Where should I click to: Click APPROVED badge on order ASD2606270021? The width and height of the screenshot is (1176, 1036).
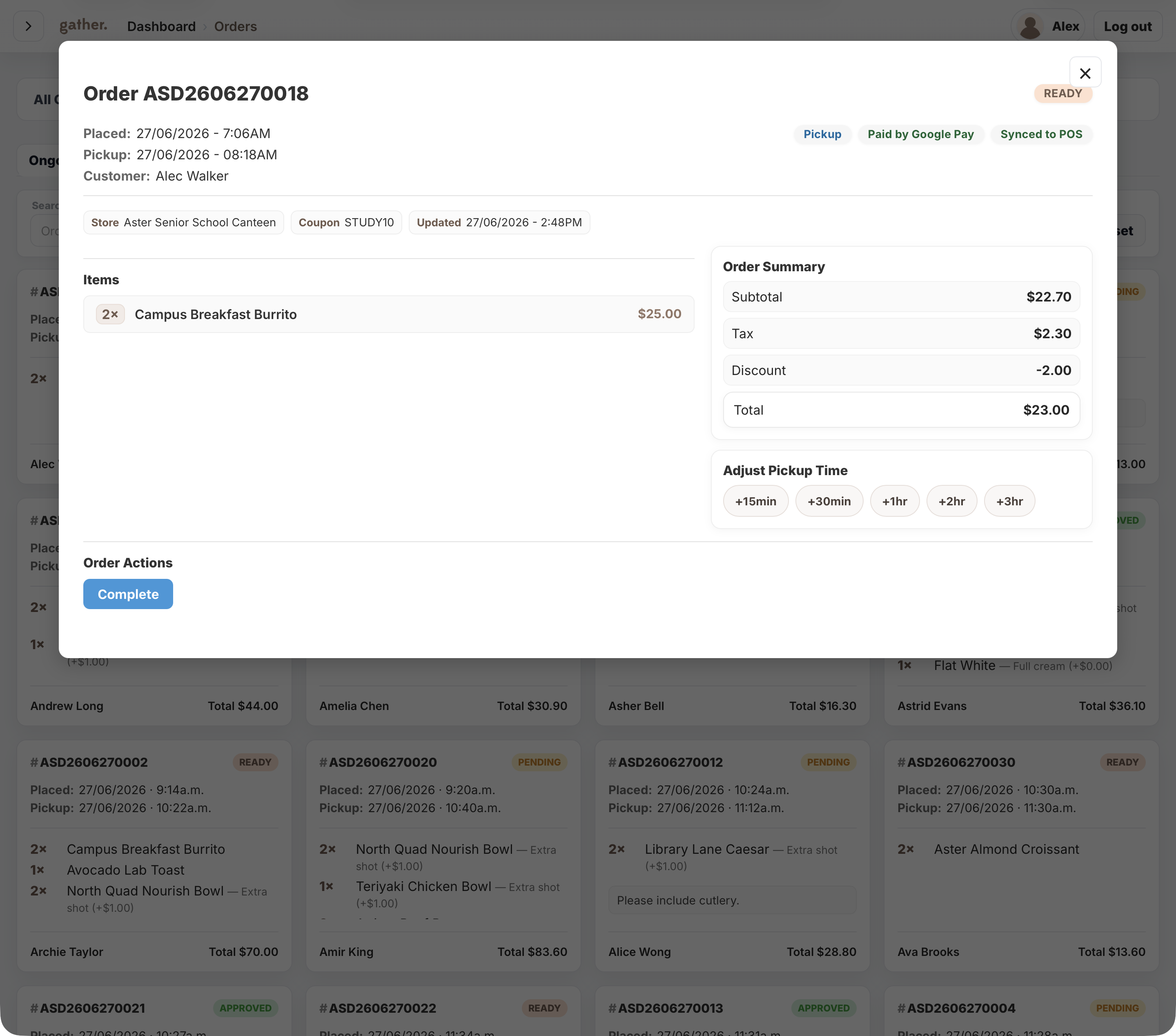click(x=245, y=1008)
